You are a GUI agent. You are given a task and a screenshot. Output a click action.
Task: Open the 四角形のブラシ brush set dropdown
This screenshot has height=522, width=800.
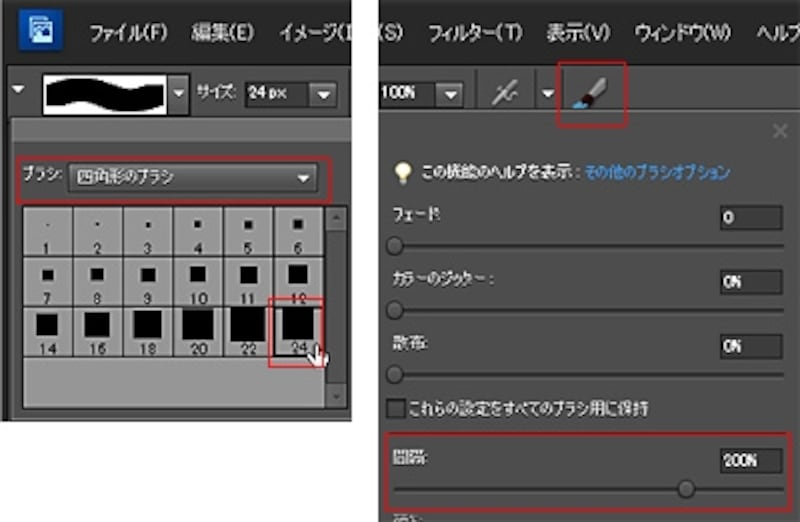pyautogui.click(x=193, y=178)
